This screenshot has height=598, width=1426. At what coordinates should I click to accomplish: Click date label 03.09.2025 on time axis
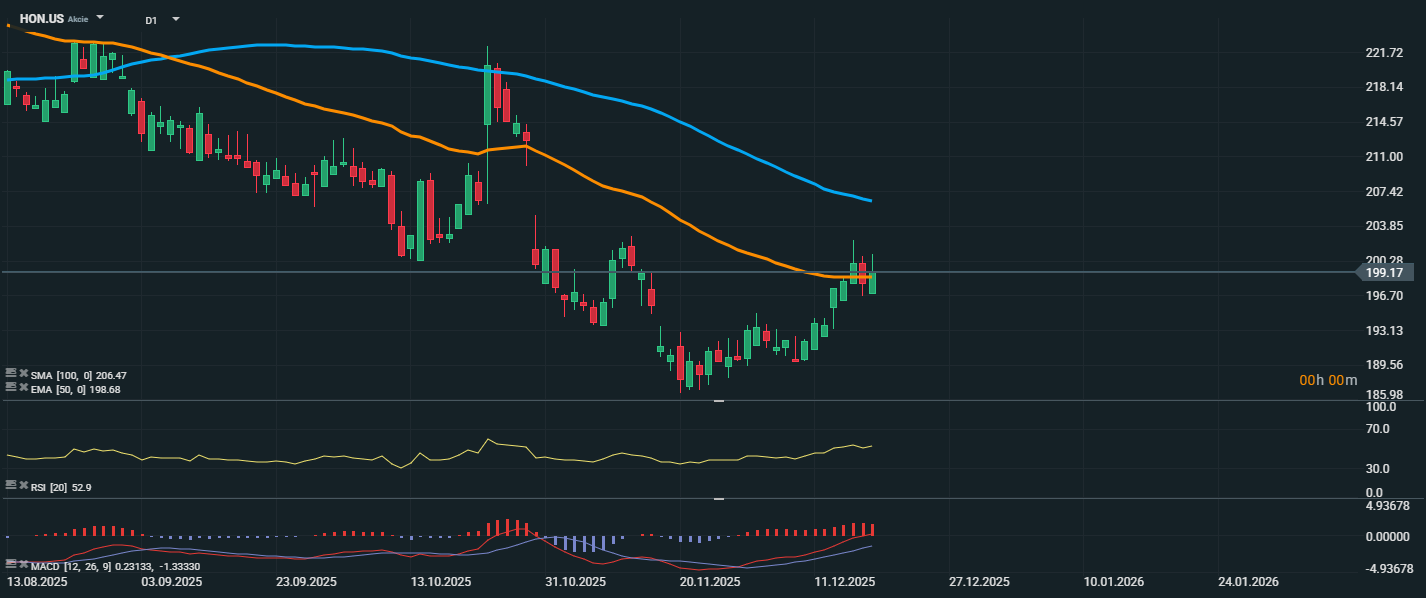point(172,582)
